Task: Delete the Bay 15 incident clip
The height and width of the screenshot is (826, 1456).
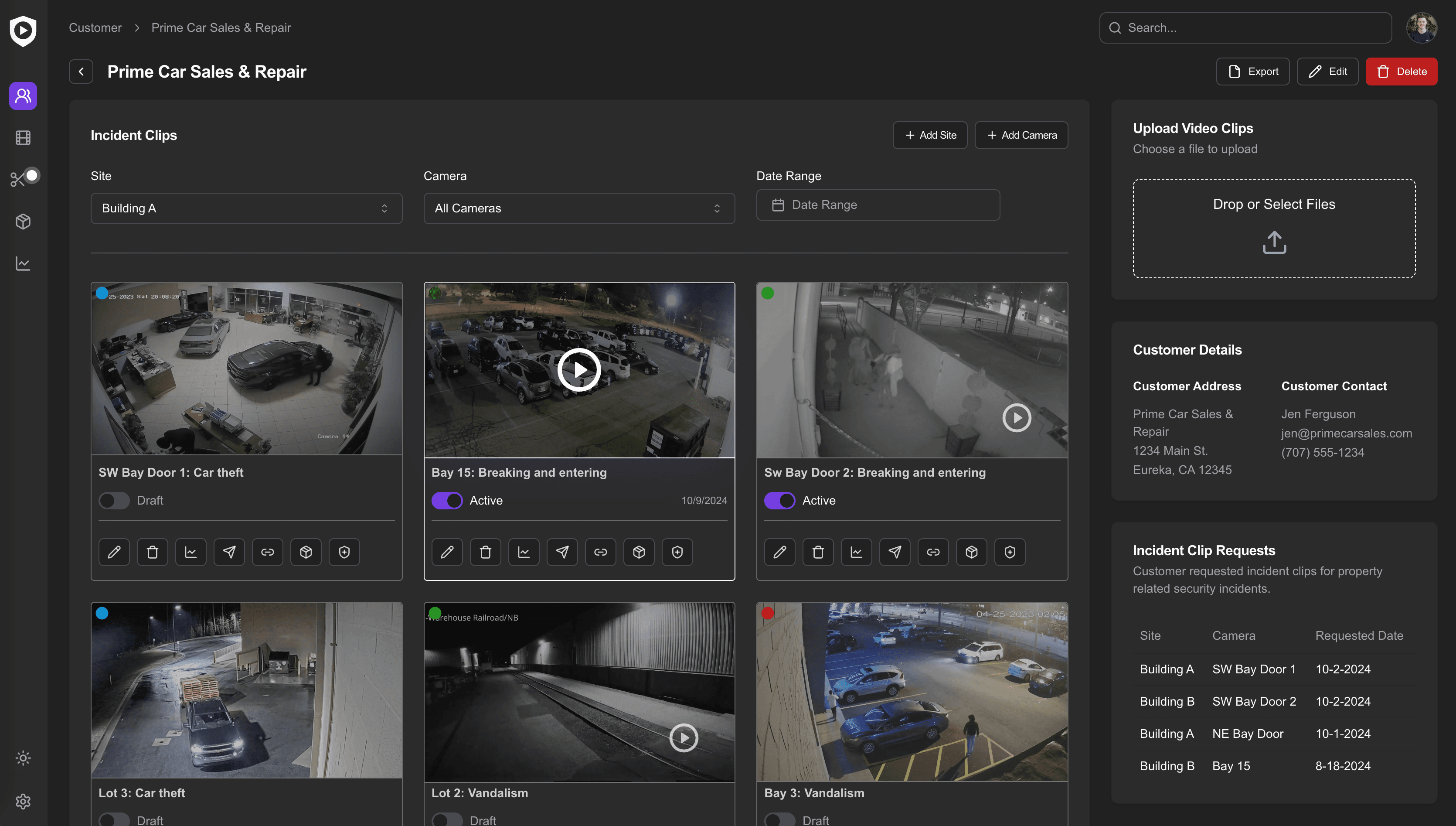Action: coord(485,551)
